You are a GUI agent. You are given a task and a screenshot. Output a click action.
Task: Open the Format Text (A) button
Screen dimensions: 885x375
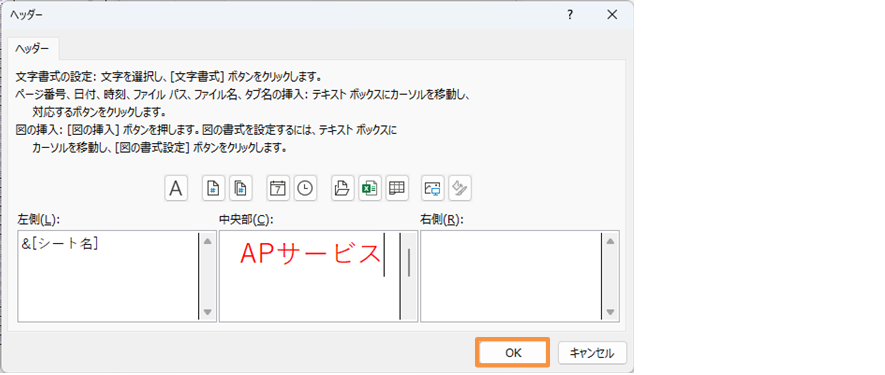tap(176, 188)
